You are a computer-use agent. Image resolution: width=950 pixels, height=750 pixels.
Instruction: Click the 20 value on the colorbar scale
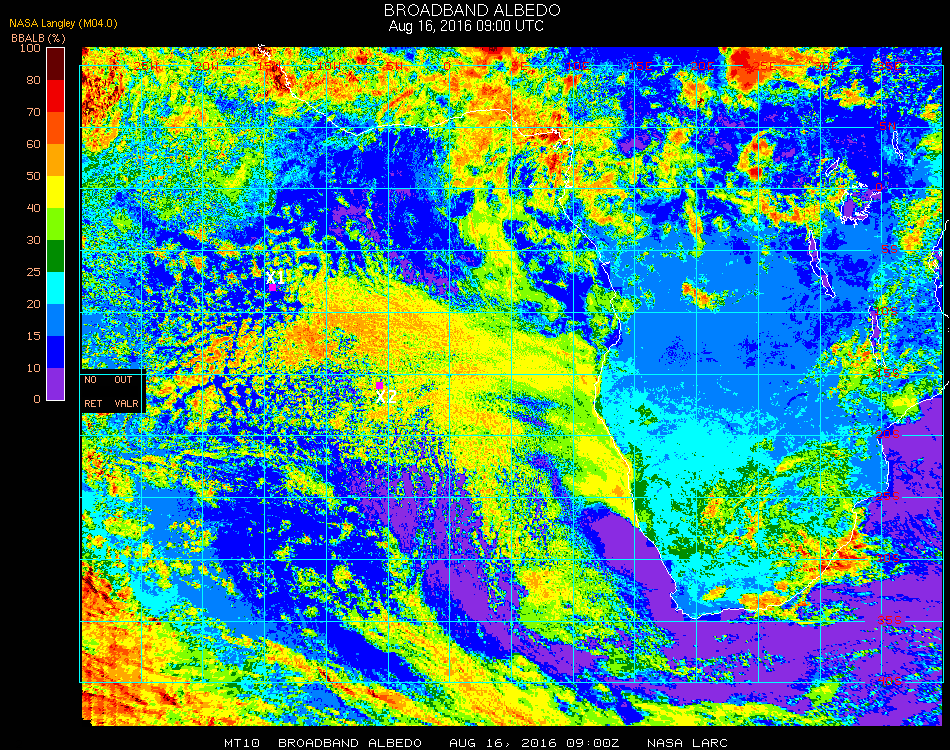click(x=33, y=304)
